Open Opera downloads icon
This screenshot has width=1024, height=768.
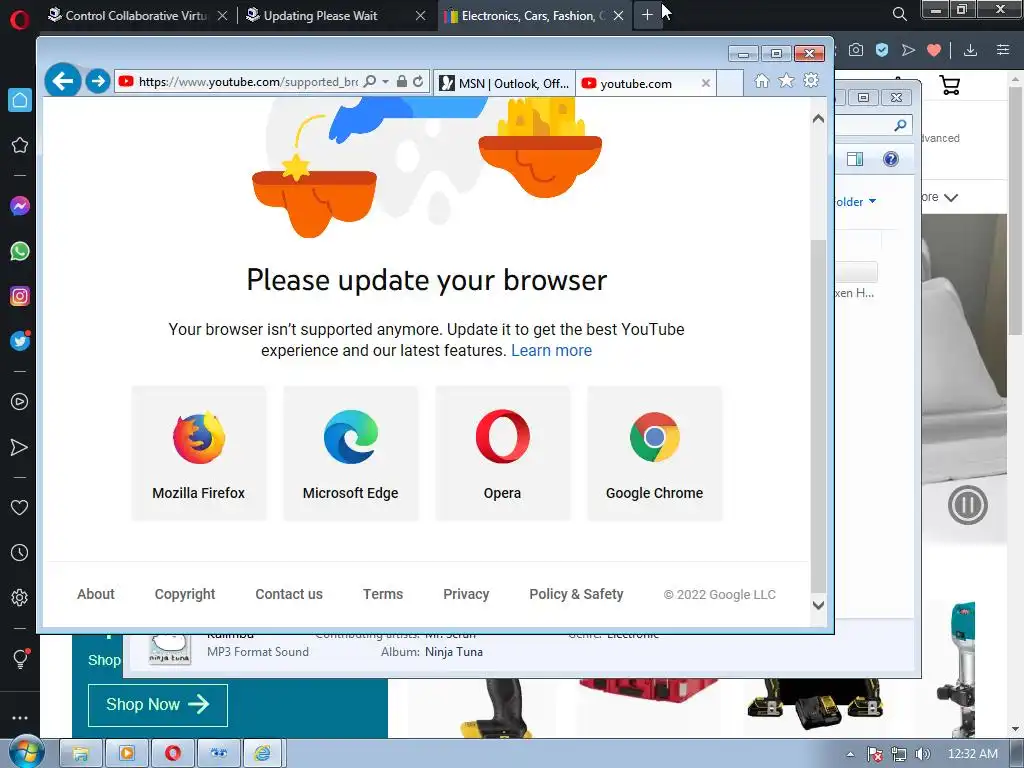(970, 50)
